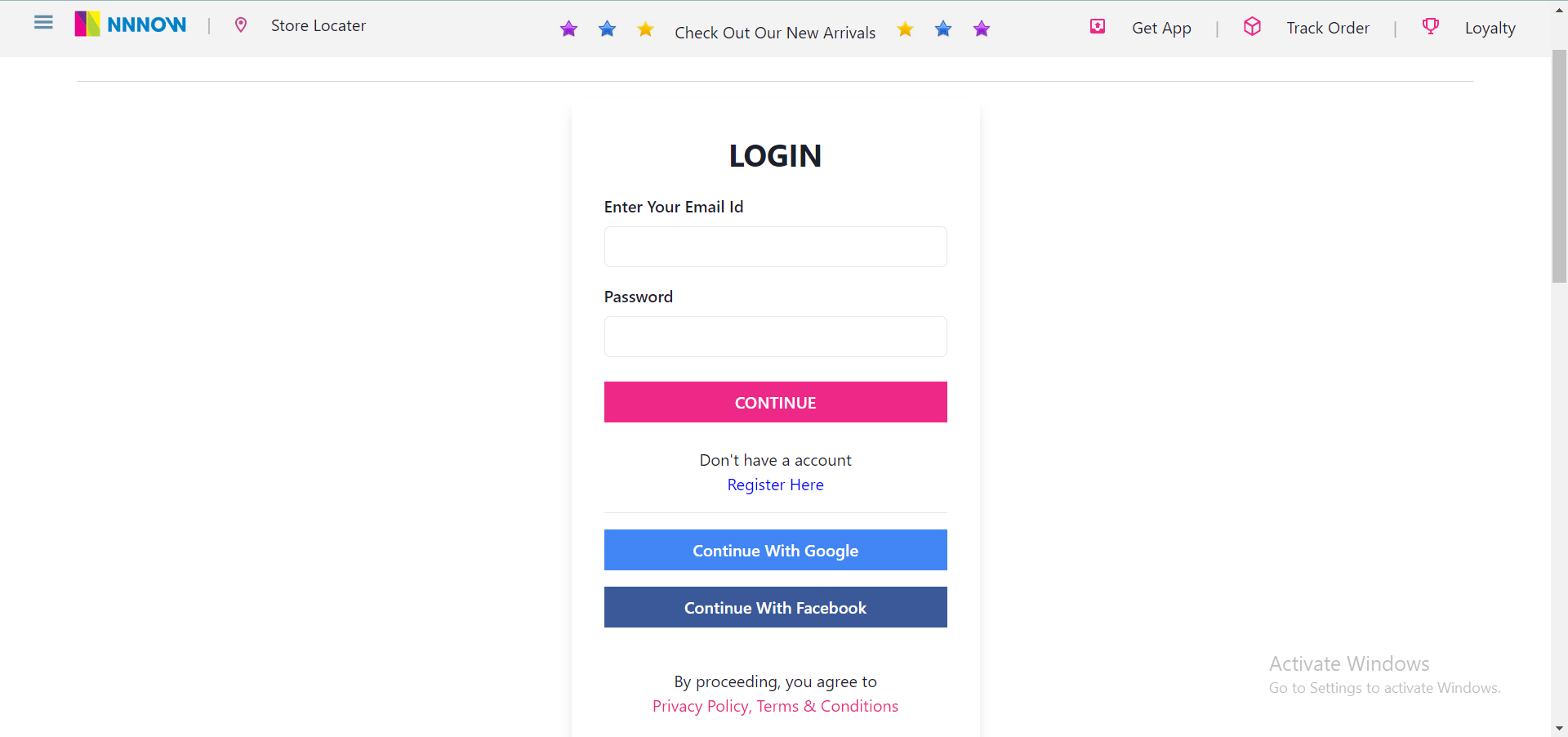Viewport: 1568px width, 737px height.
Task: Open the Store Locater page
Action: click(318, 25)
